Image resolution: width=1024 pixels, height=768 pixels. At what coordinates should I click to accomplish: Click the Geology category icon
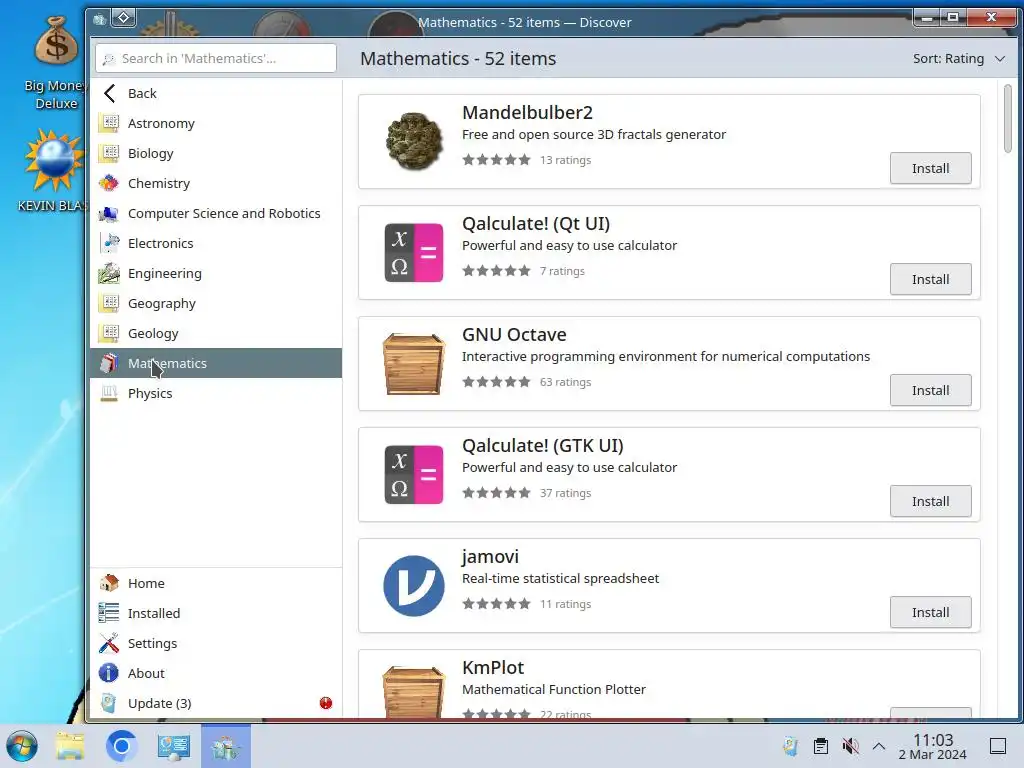coord(109,333)
